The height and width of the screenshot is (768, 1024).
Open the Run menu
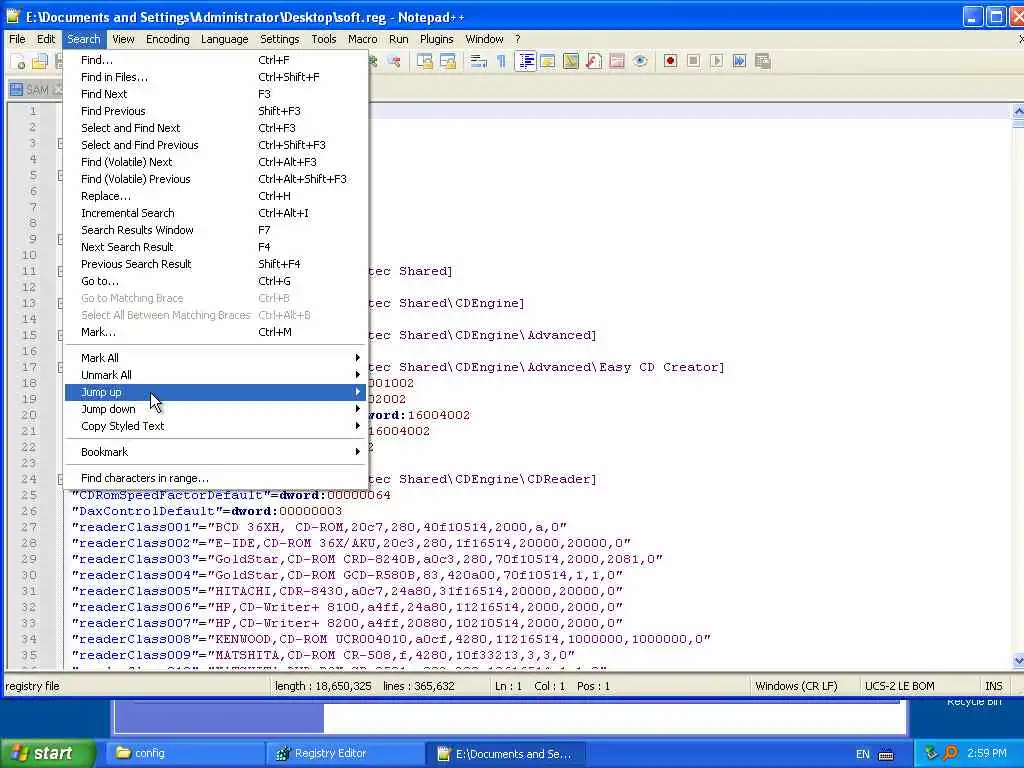click(398, 39)
